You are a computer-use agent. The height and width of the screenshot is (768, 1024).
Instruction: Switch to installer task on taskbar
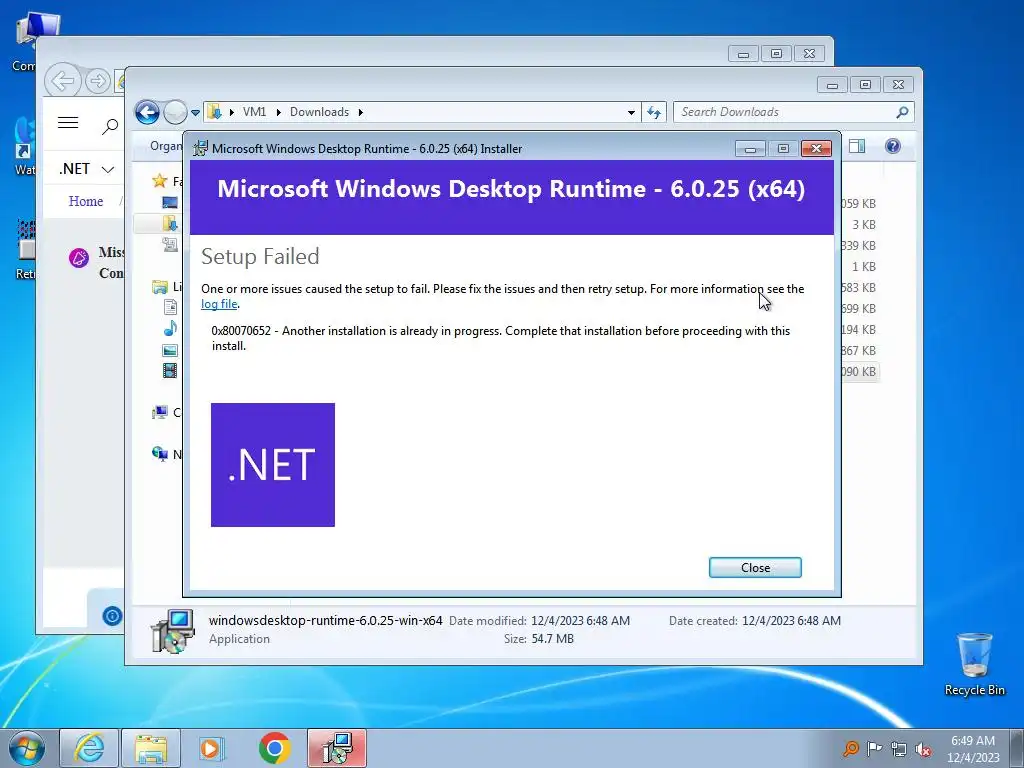tap(337, 748)
